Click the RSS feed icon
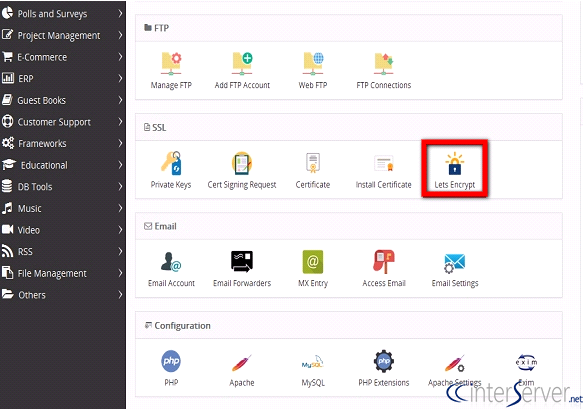 coord(7,251)
